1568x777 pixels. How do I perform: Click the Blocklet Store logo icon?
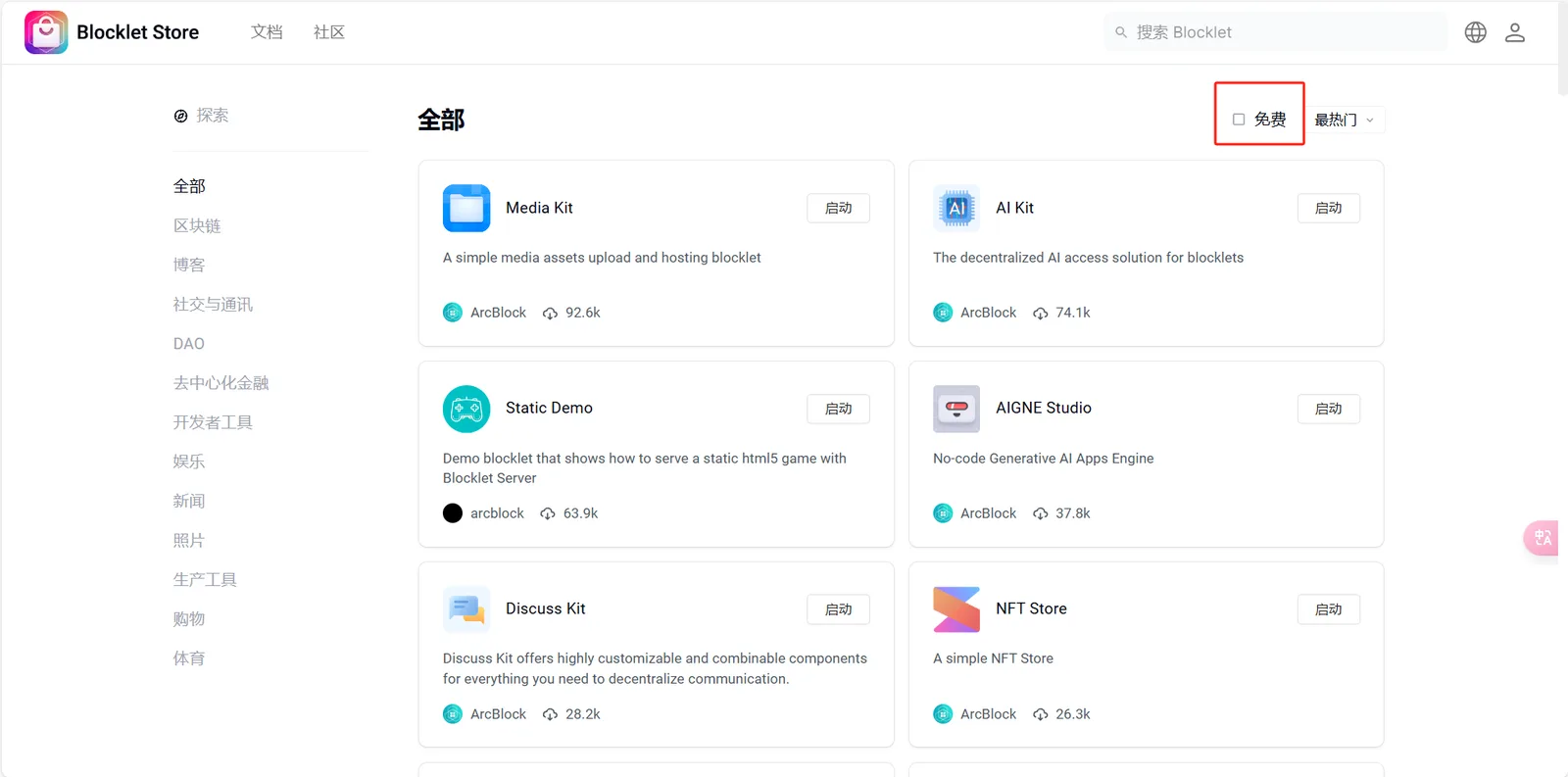click(x=46, y=32)
